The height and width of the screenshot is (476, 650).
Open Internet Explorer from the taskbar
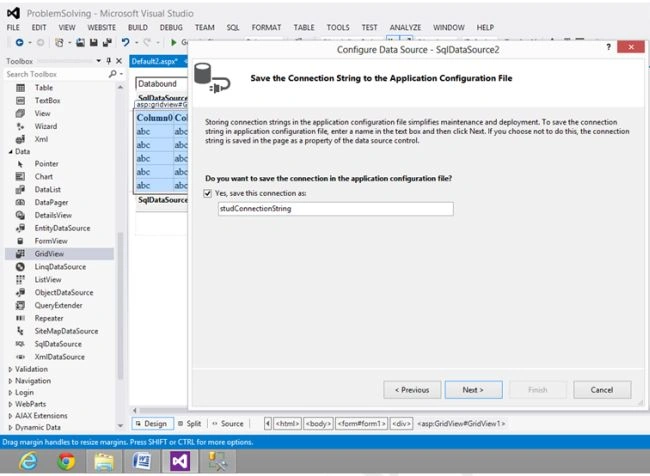click(29, 461)
